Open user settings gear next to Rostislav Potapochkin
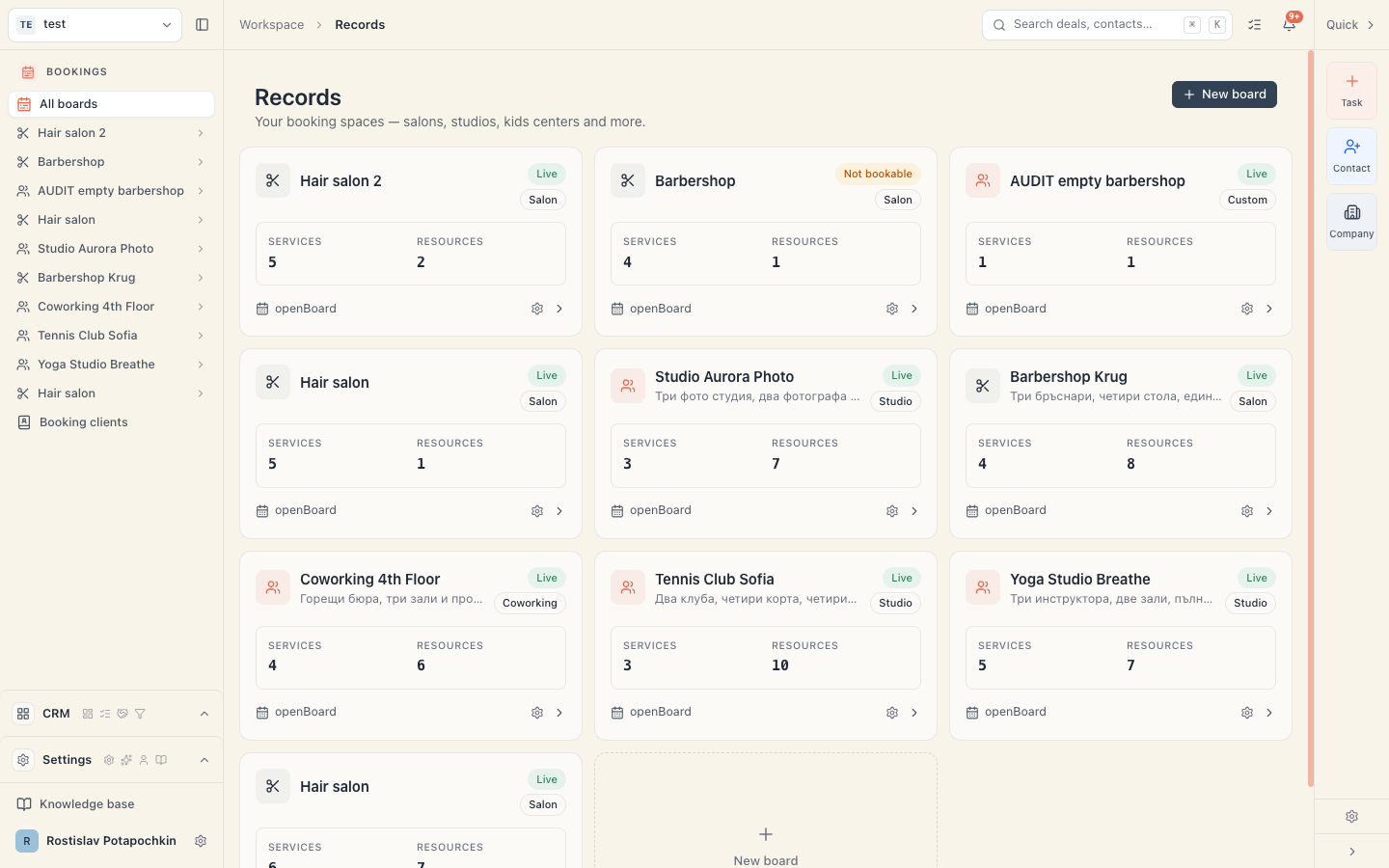This screenshot has width=1389, height=868. (x=201, y=841)
